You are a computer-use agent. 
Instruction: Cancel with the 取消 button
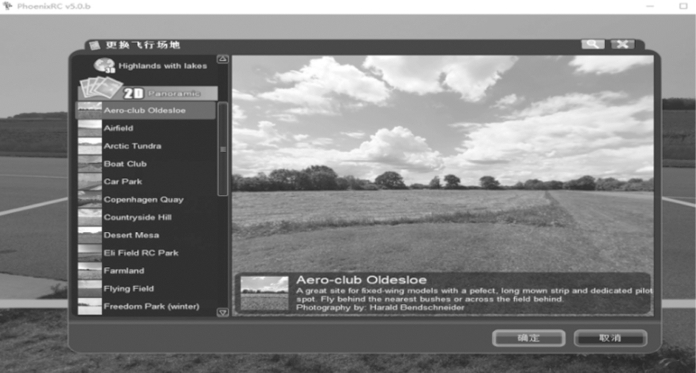click(610, 338)
